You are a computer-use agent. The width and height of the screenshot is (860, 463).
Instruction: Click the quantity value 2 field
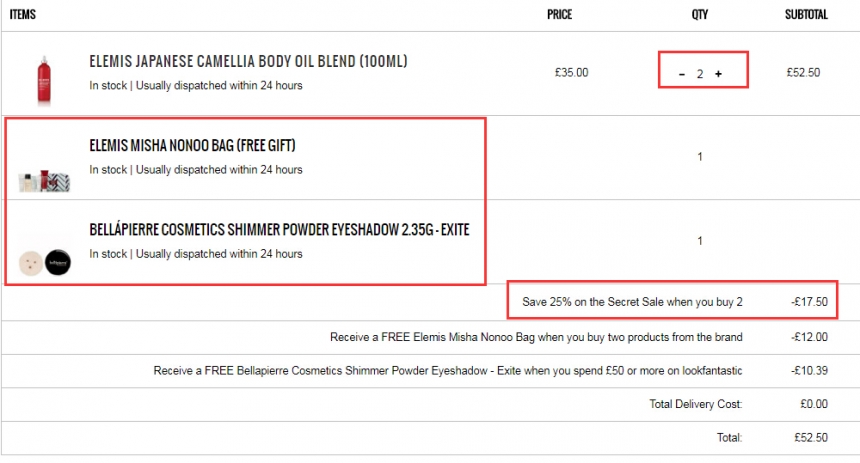tap(700, 74)
